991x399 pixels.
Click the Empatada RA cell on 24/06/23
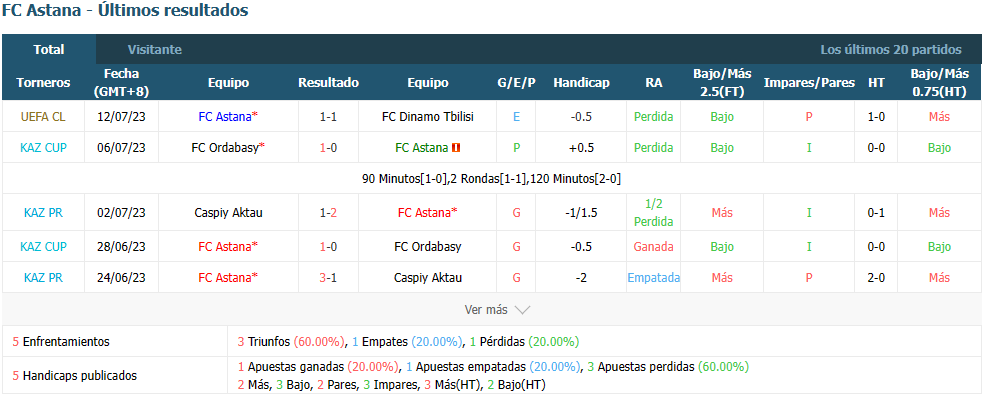point(654,278)
